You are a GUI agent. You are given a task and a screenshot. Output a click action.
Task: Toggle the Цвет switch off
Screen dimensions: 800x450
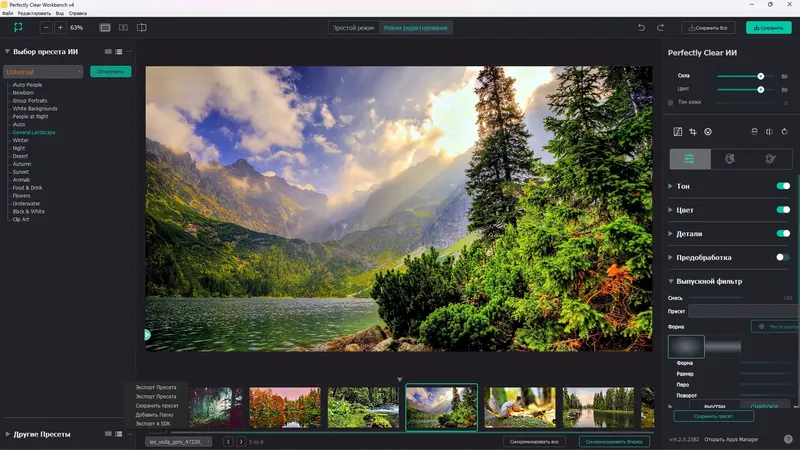(x=783, y=210)
